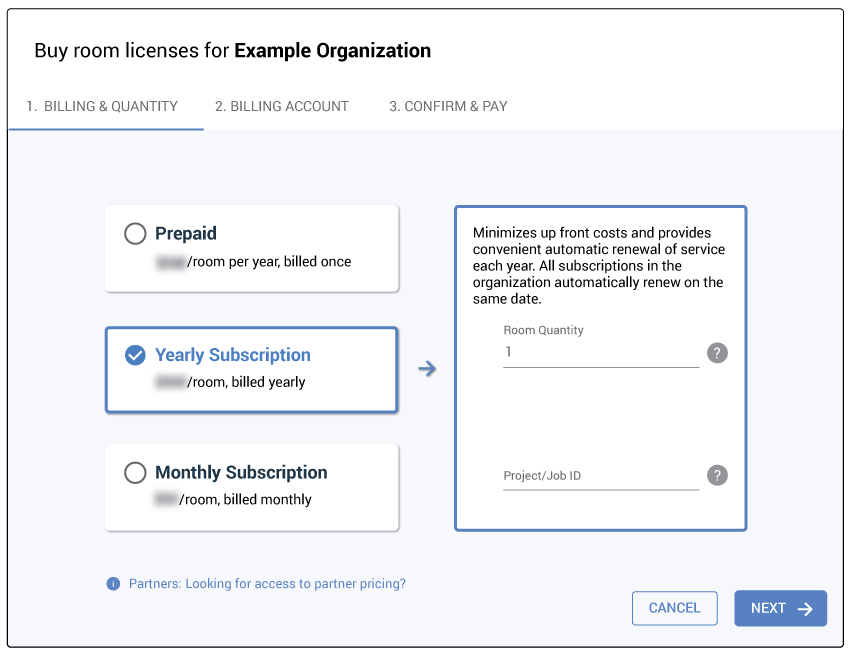Select the Prepaid radio button
This screenshot has width=853, height=654.
pyautogui.click(x=135, y=234)
